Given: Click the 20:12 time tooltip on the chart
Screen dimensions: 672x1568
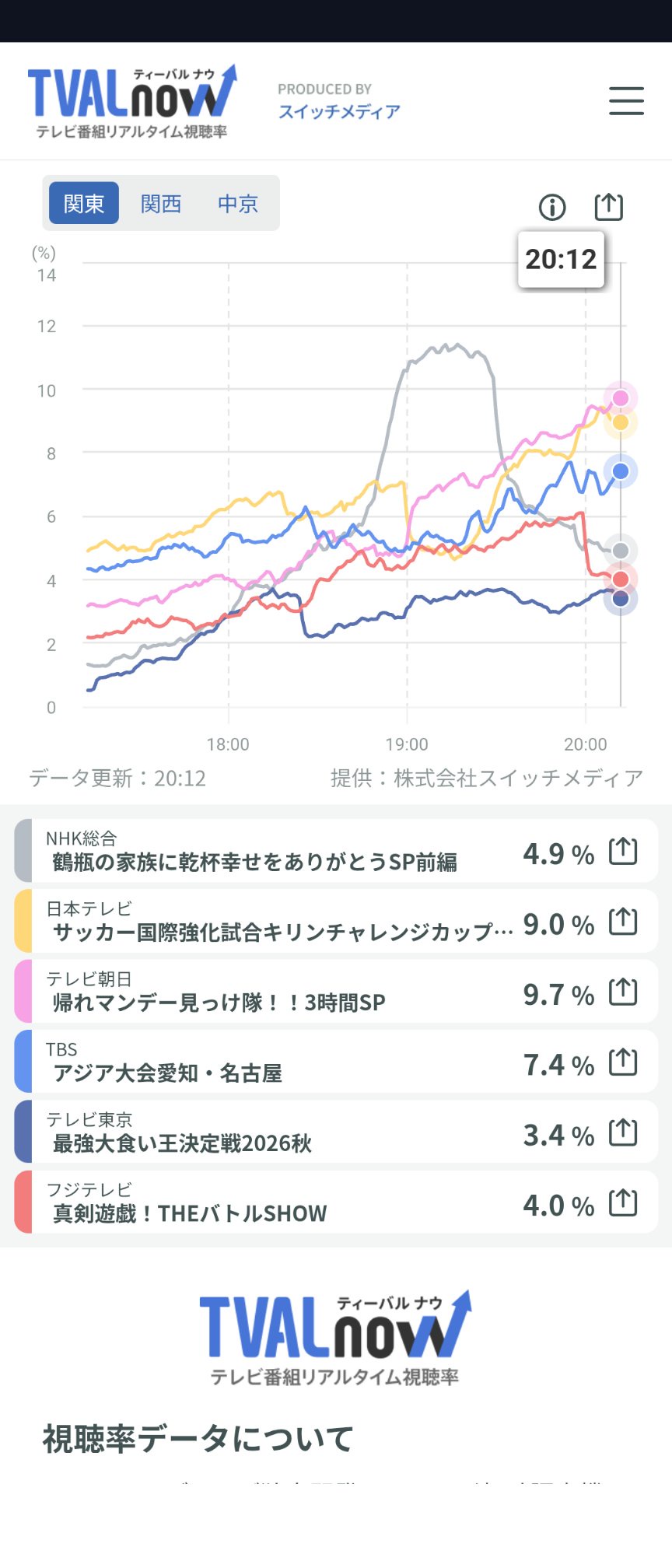Looking at the screenshot, I should click(x=561, y=259).
